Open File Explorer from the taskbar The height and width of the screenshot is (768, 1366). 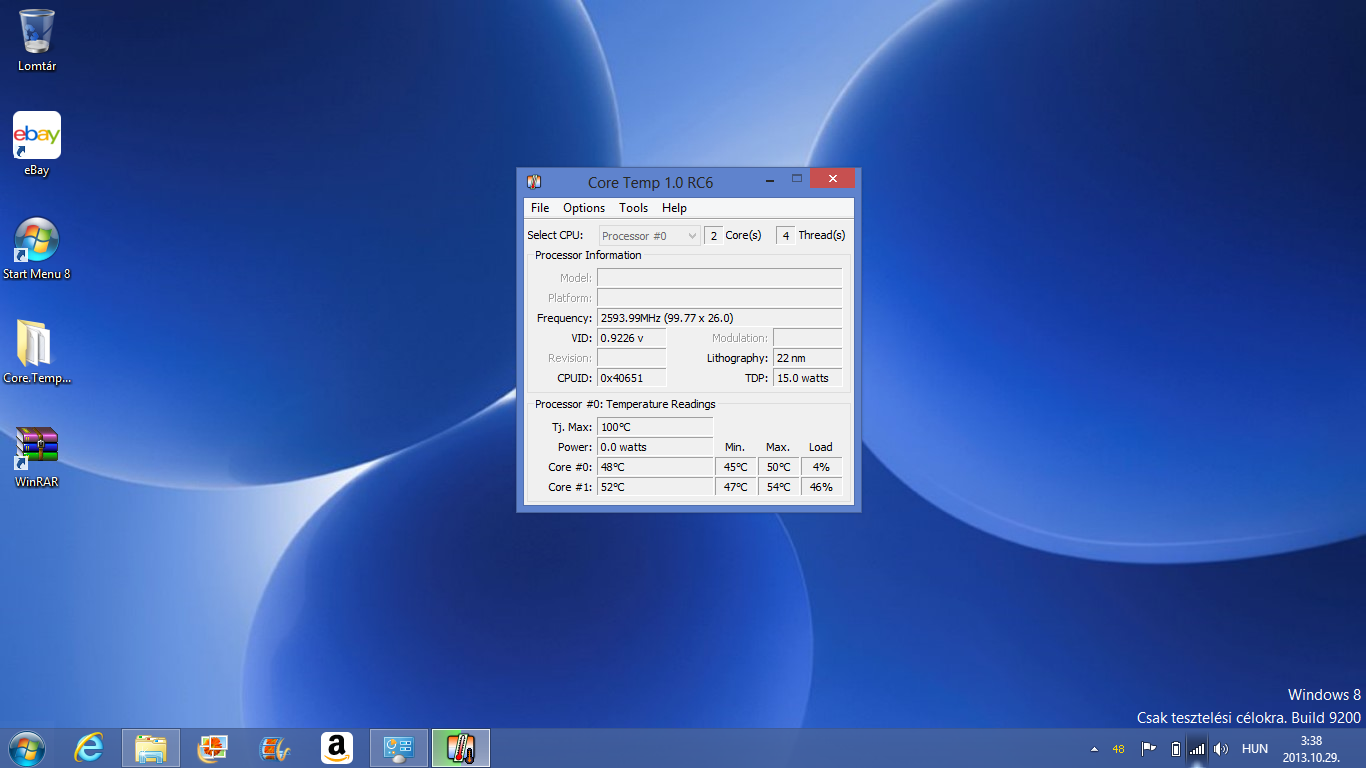pos(151,748)
